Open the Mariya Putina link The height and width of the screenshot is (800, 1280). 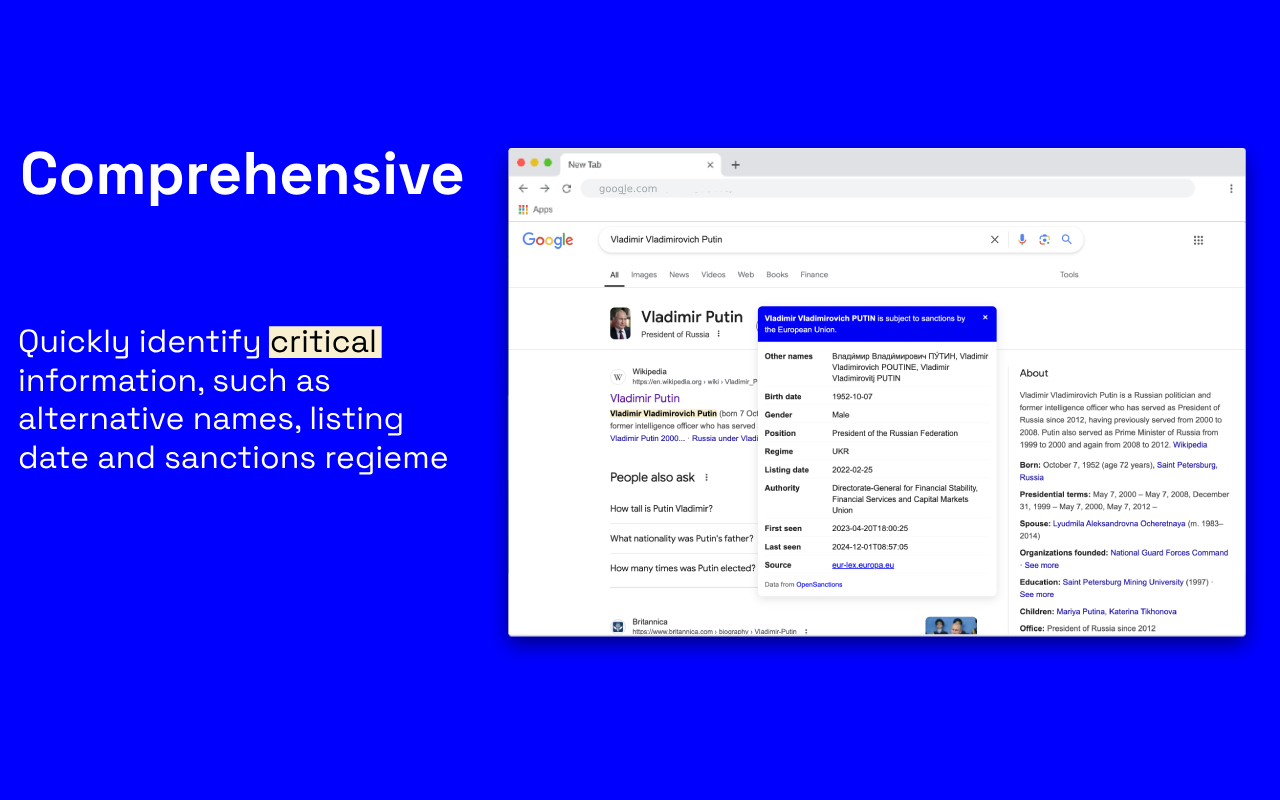(x=1080, y=611)
